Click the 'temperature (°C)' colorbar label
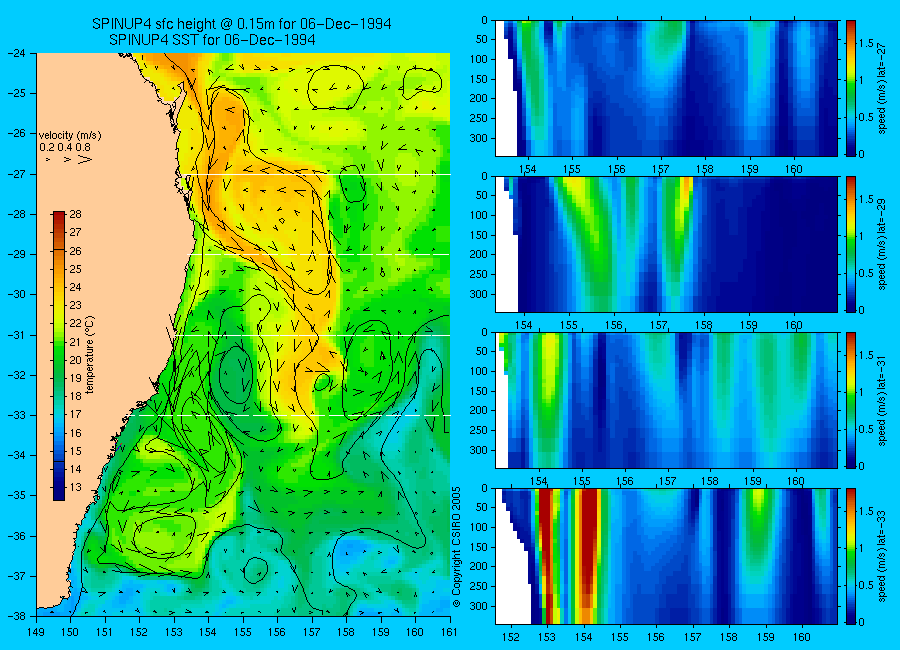This screenshot has width=900, height=650. [90, 355]
